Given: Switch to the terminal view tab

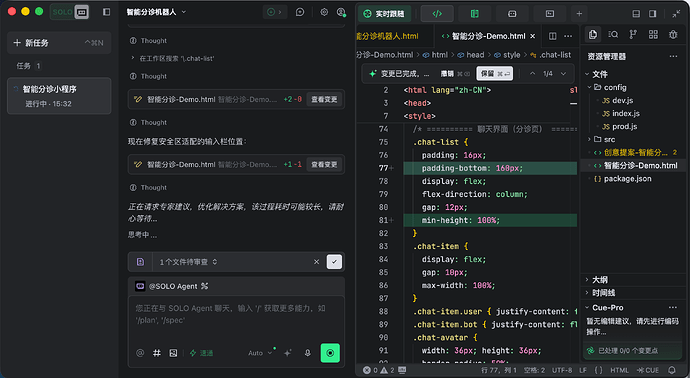Looking at the screenshot, I should point(550,14).
